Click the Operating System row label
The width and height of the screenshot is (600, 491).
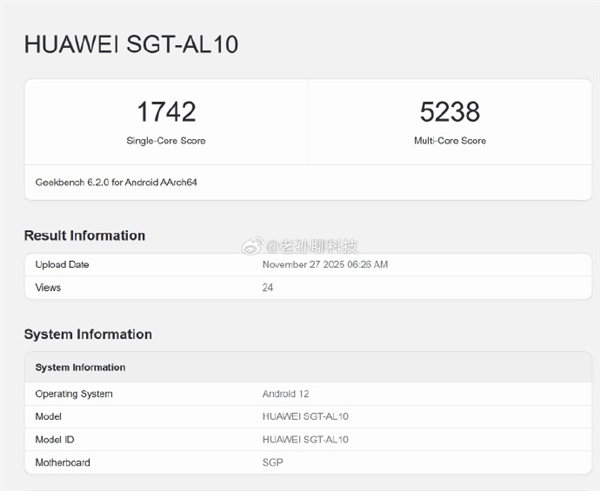pos(74,394)
